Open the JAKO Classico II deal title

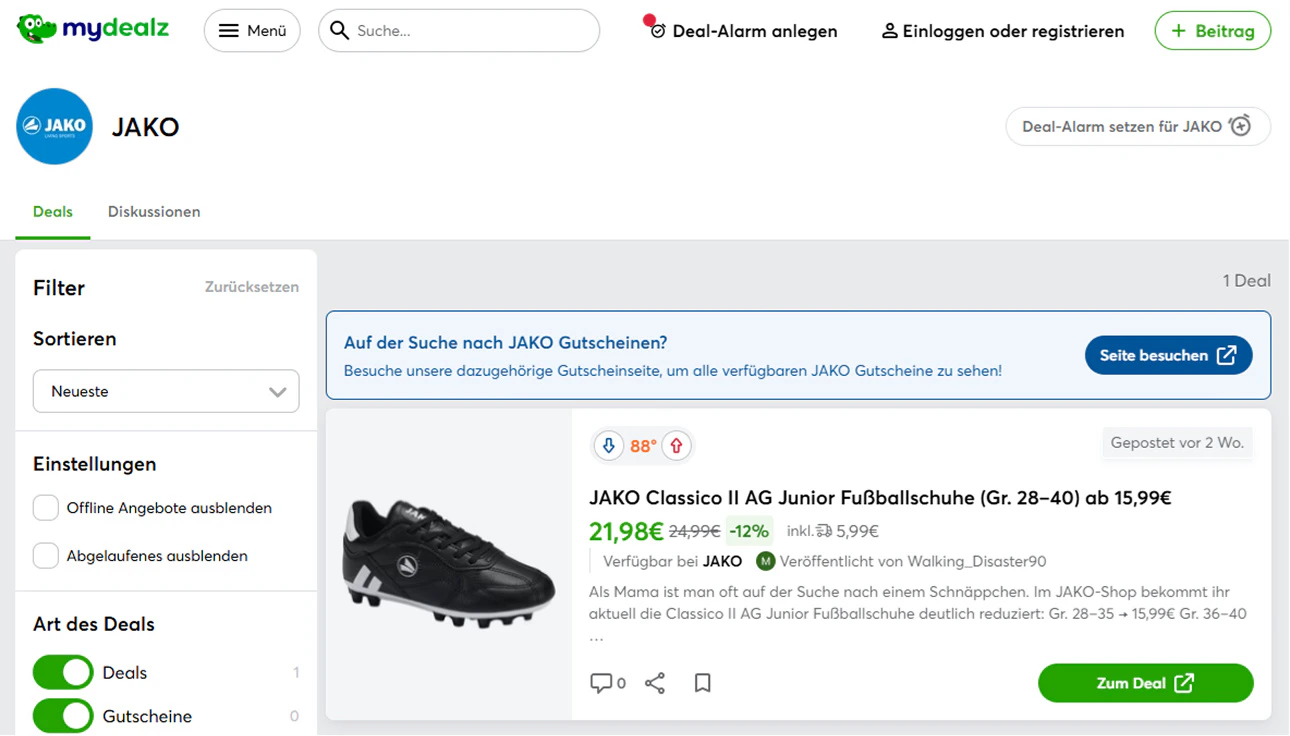880,498
